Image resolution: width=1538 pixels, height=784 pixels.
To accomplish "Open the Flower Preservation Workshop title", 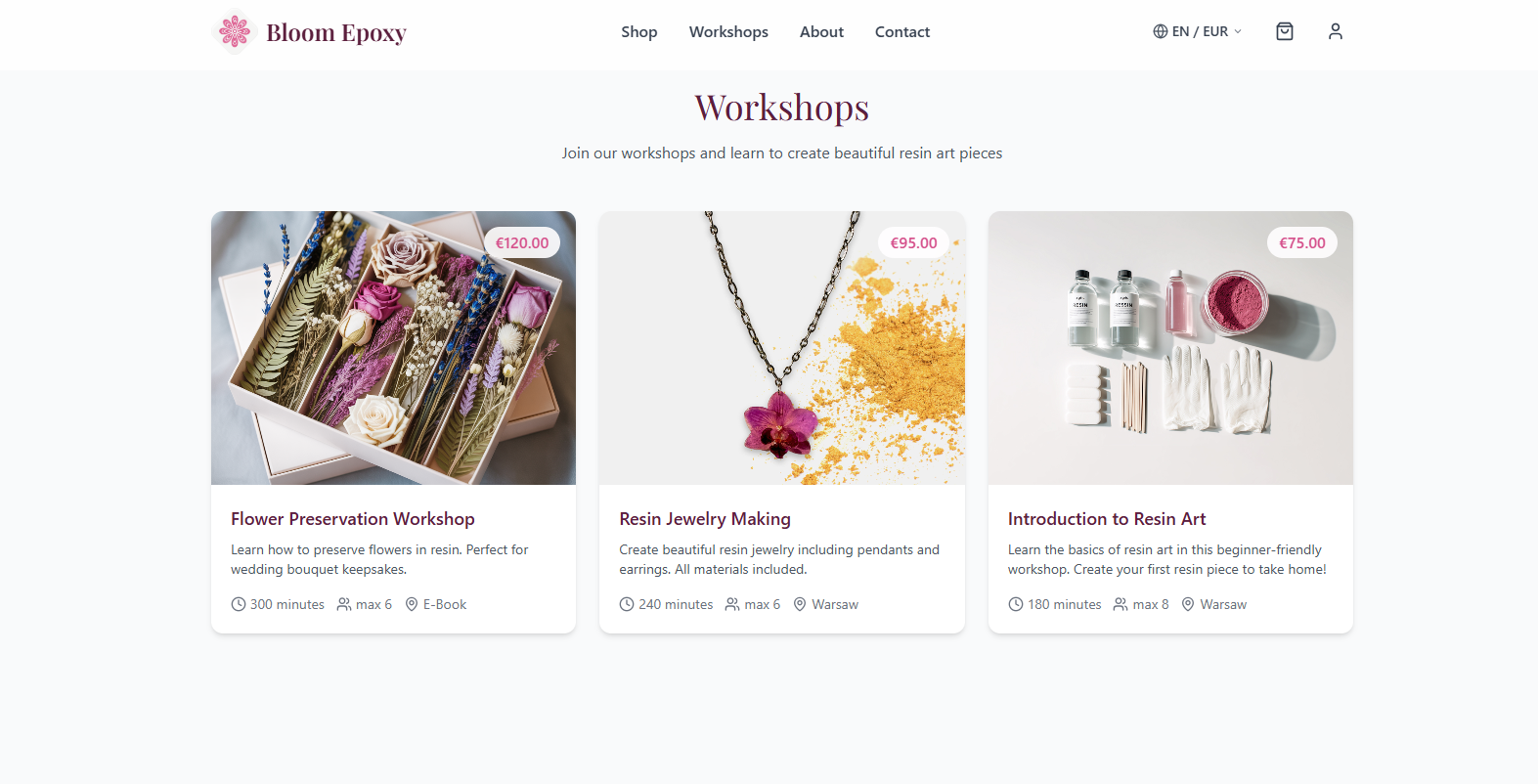I will [353, 519].
